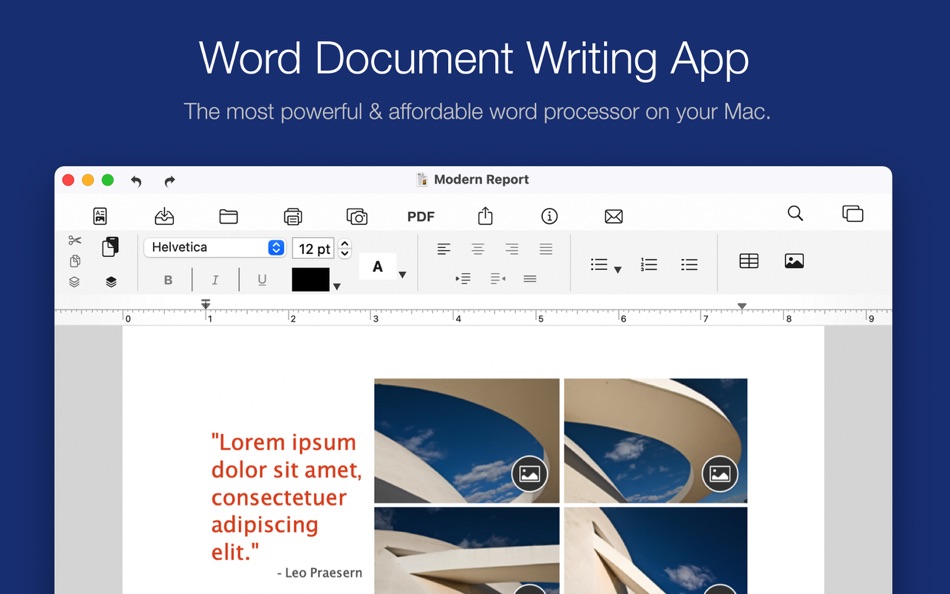Open the list style dropdown arrow
Viewport: 950px width, 594px height.
[618, 270]
